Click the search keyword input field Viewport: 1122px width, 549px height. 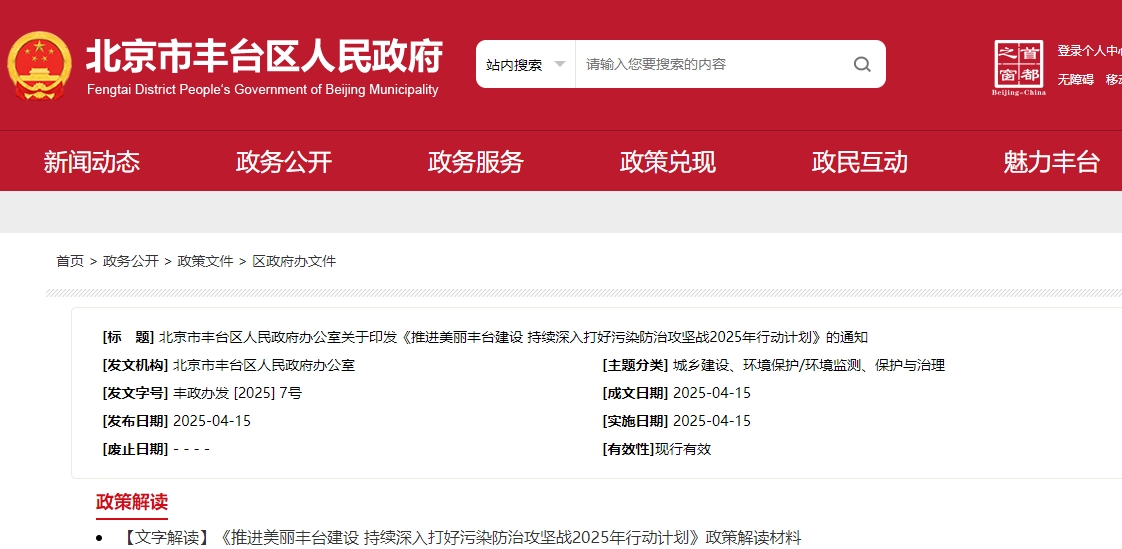(710, 65)
